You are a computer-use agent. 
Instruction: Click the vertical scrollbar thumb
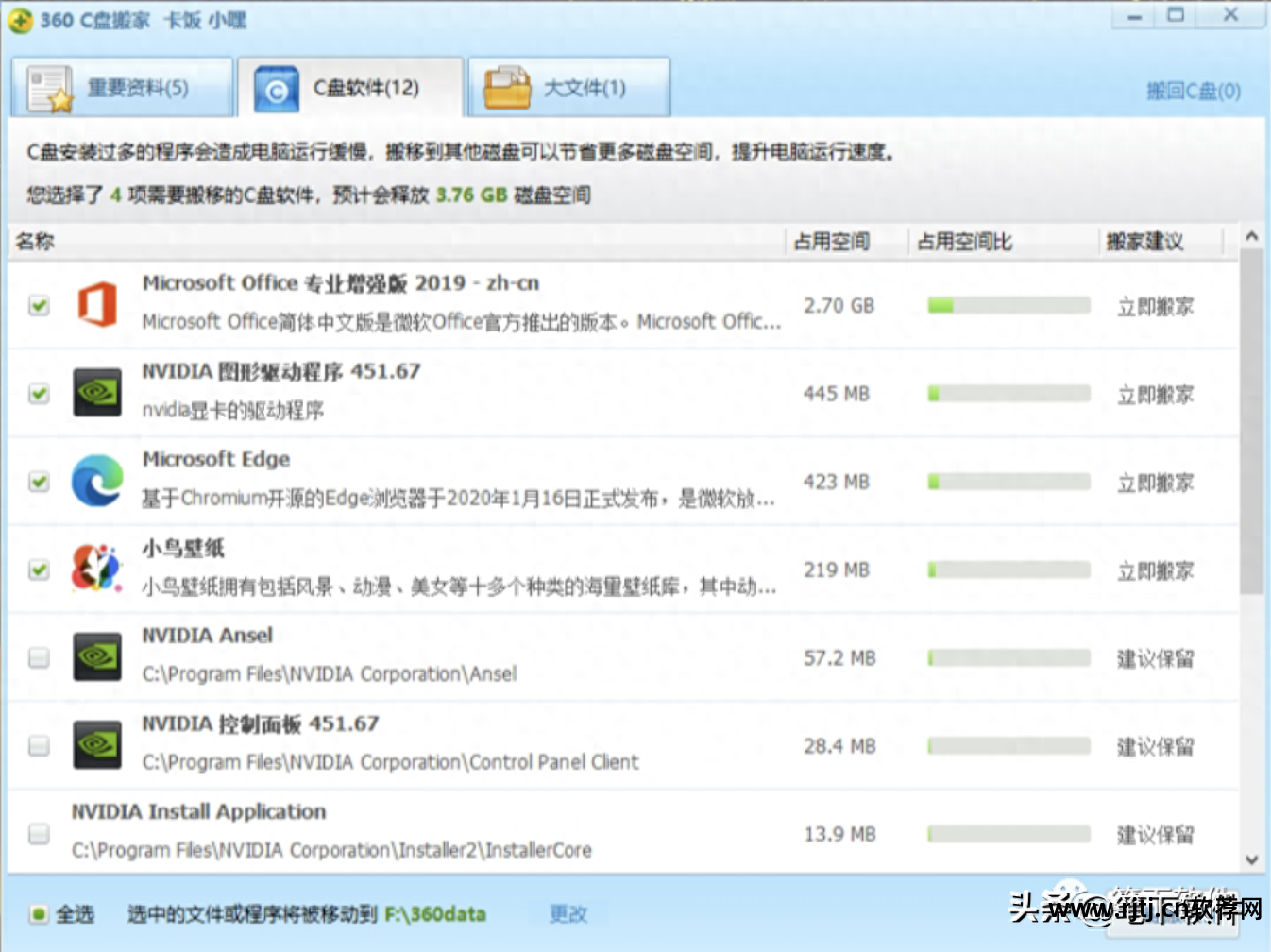[x=1251, y=421]
